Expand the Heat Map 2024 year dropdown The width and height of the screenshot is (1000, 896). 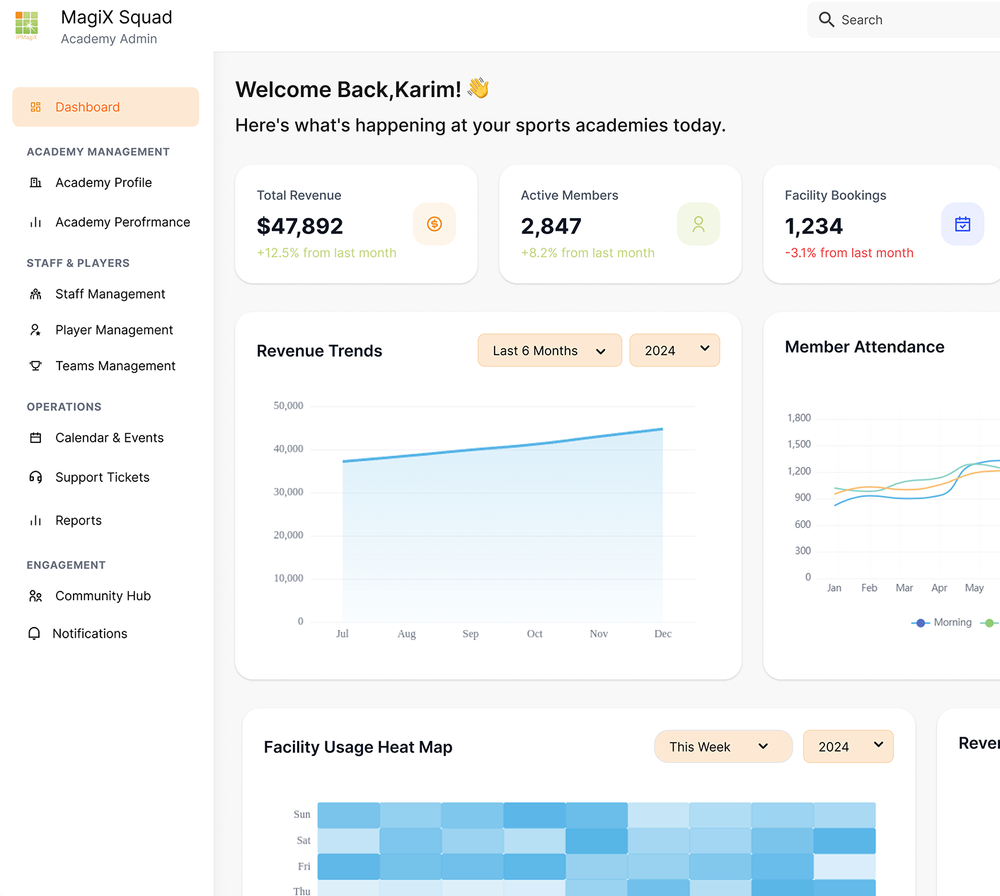[848, 746]
